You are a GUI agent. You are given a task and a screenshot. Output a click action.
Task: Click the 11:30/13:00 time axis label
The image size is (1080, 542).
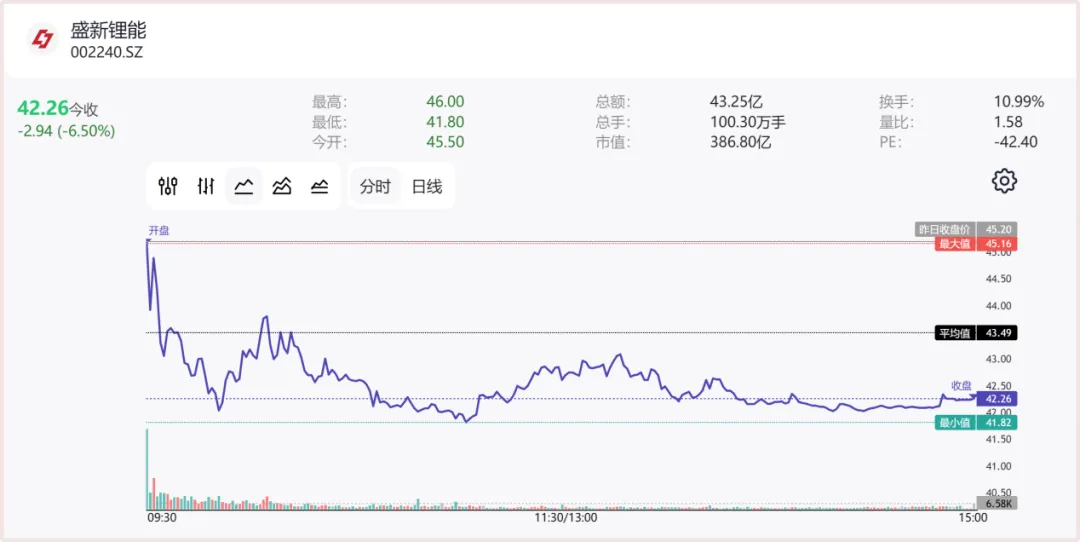(x=566, y=516)
